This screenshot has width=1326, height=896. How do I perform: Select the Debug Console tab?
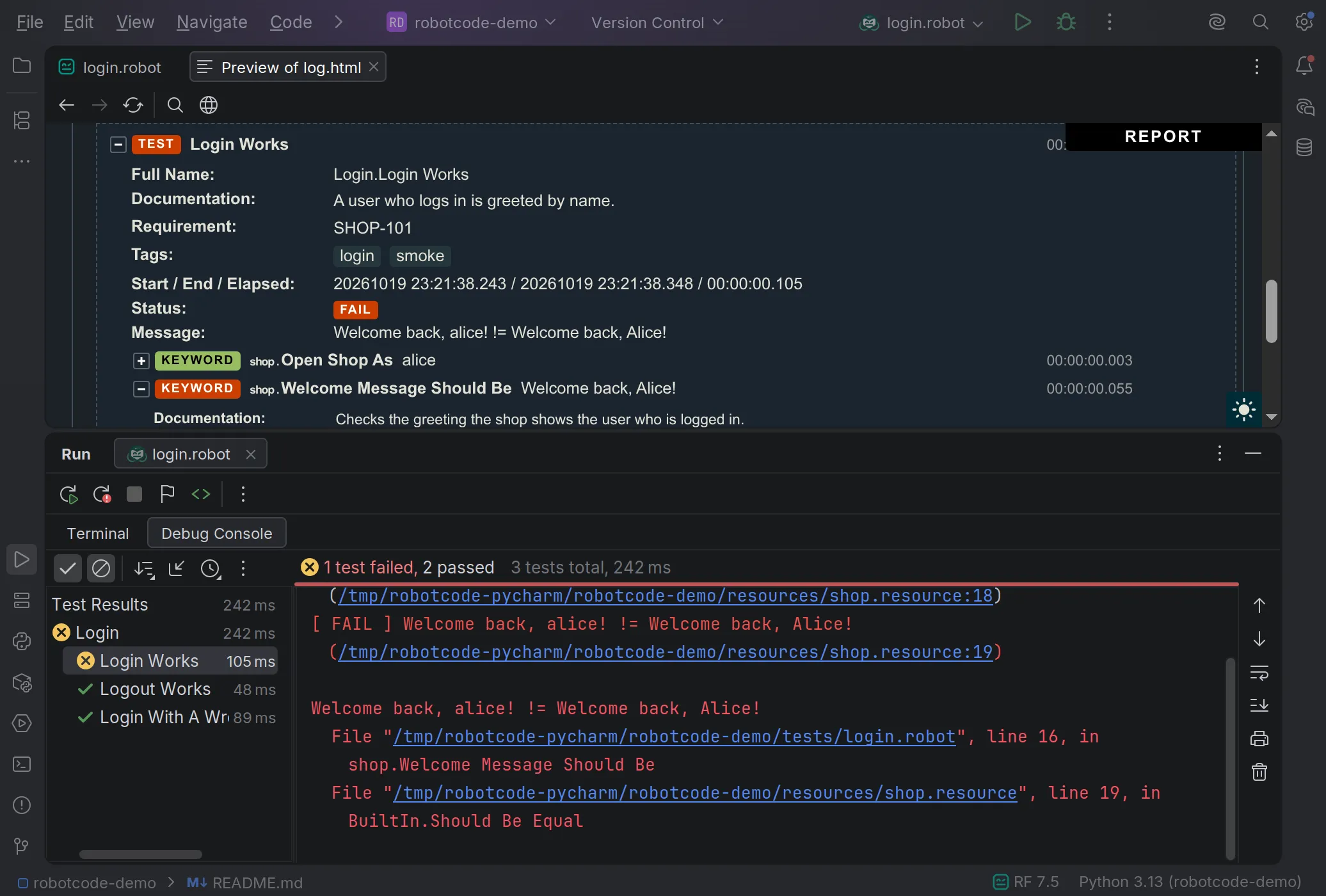[216, 533]
